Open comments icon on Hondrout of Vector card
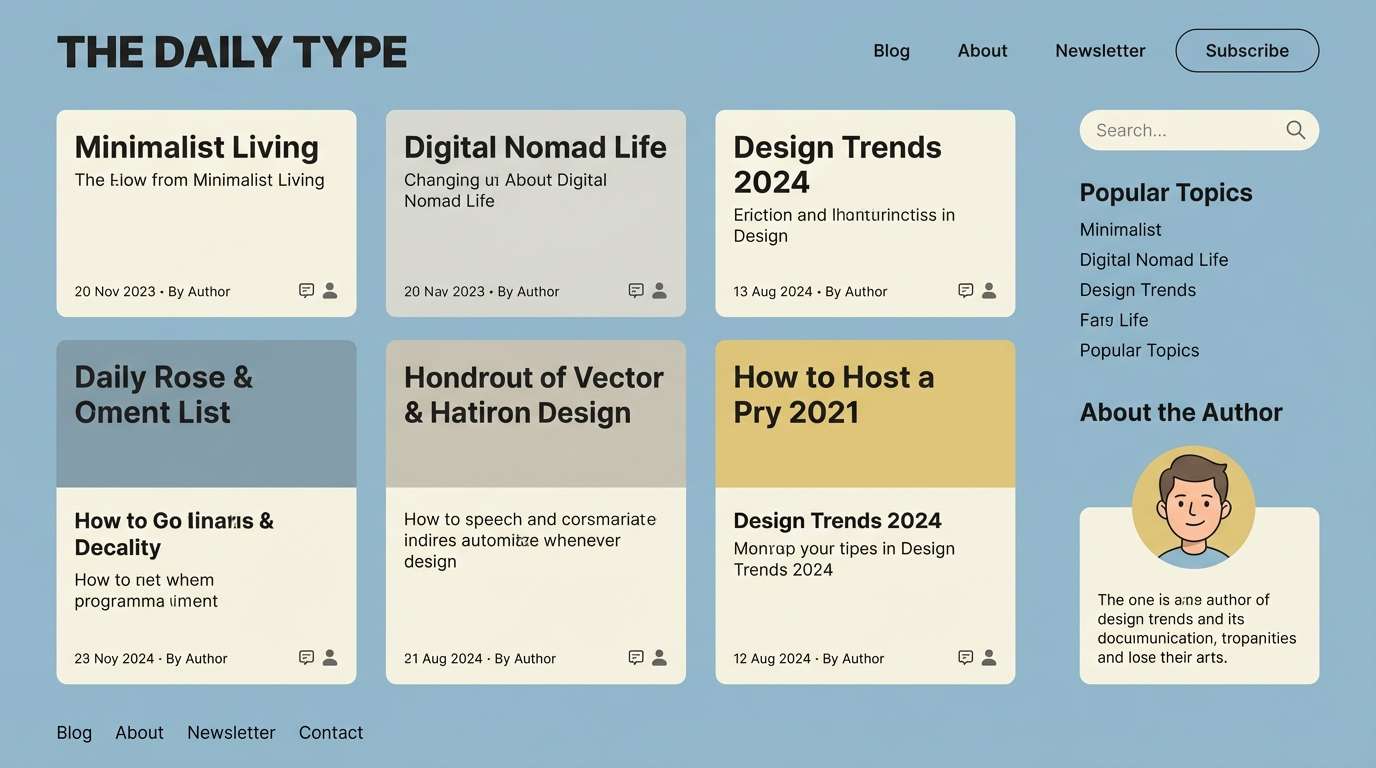This screenshot has height=768, width=1376. (635, 657)
